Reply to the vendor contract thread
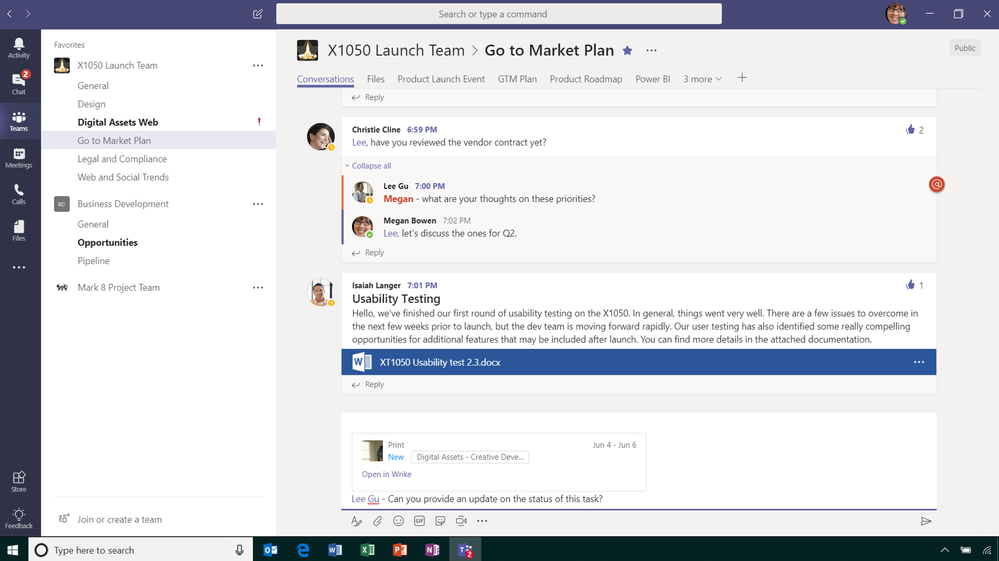This screenshot has height=561, width=999. (368, 253)
